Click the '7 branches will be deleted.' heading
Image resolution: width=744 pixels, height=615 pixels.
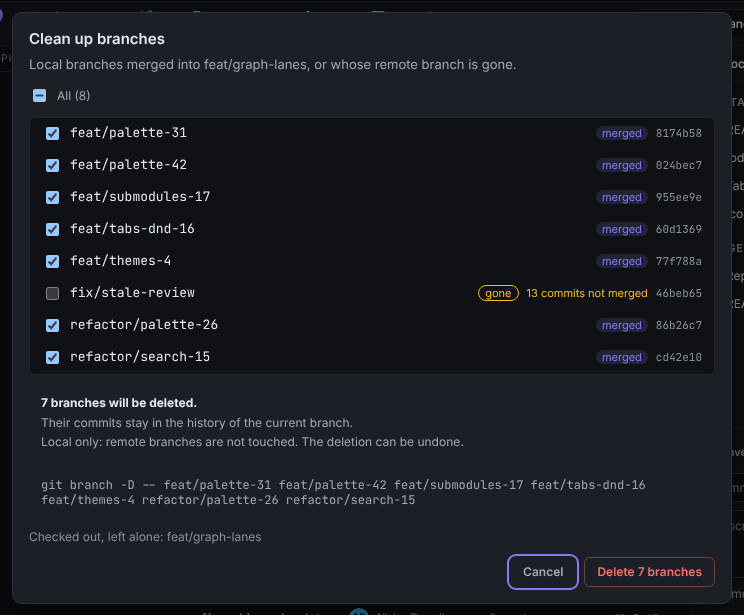point(119,403)
